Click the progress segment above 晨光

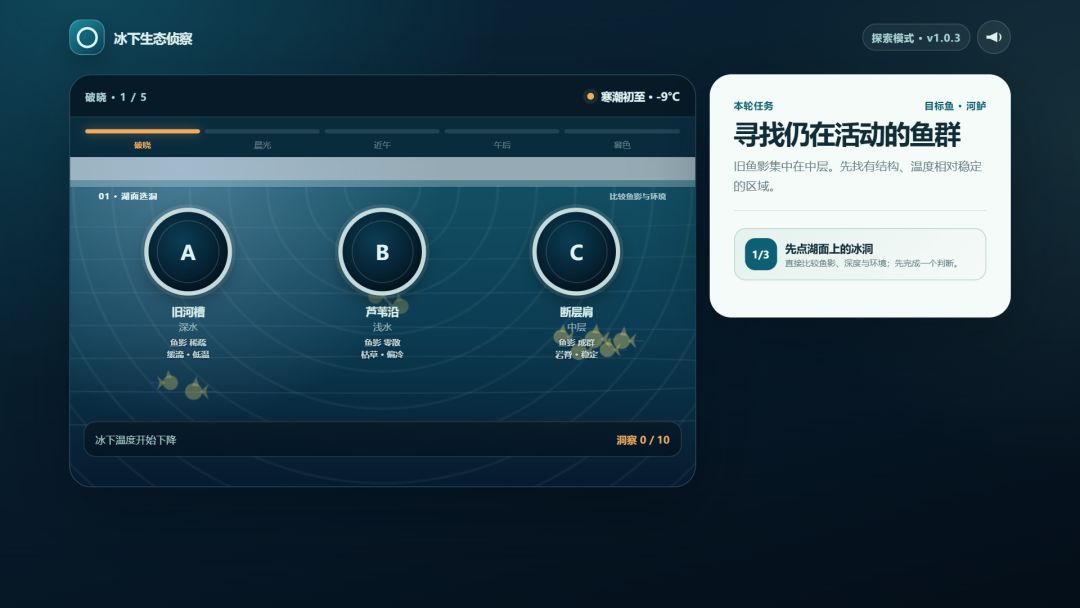click(262, 131)
